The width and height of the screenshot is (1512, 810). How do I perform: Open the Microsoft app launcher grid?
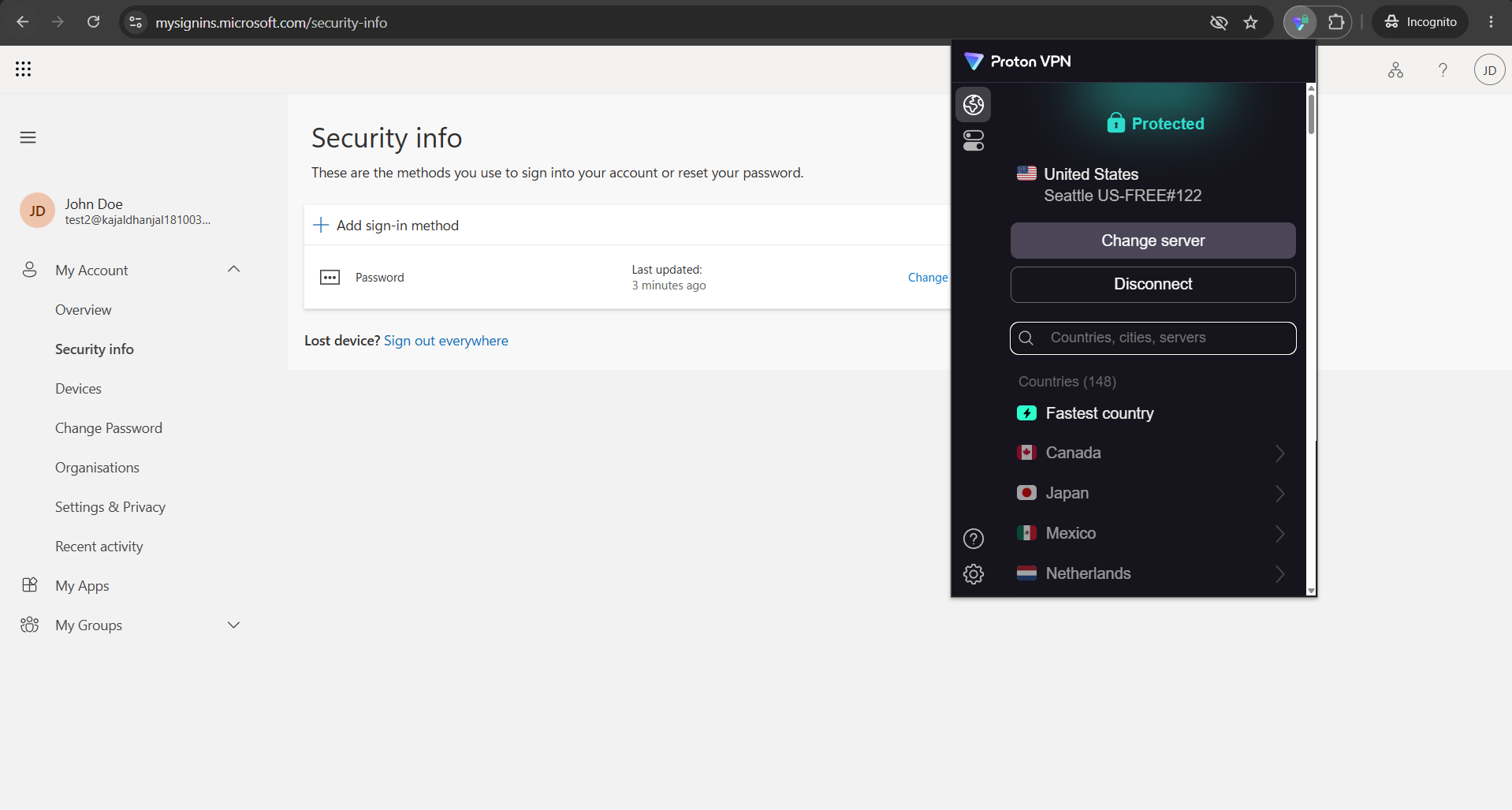tap(24, 69)
